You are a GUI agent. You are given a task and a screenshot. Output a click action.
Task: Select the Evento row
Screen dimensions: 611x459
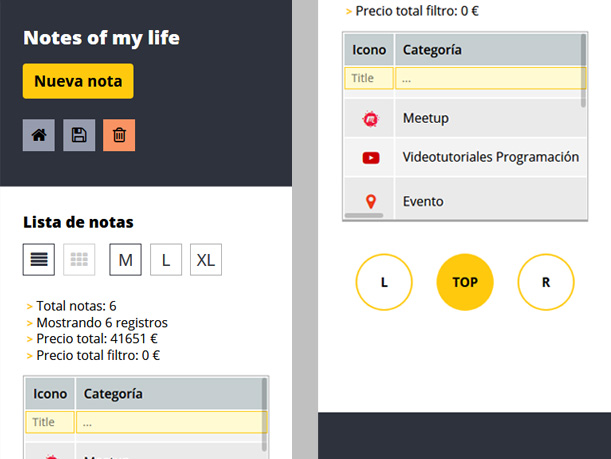[465, 199]
